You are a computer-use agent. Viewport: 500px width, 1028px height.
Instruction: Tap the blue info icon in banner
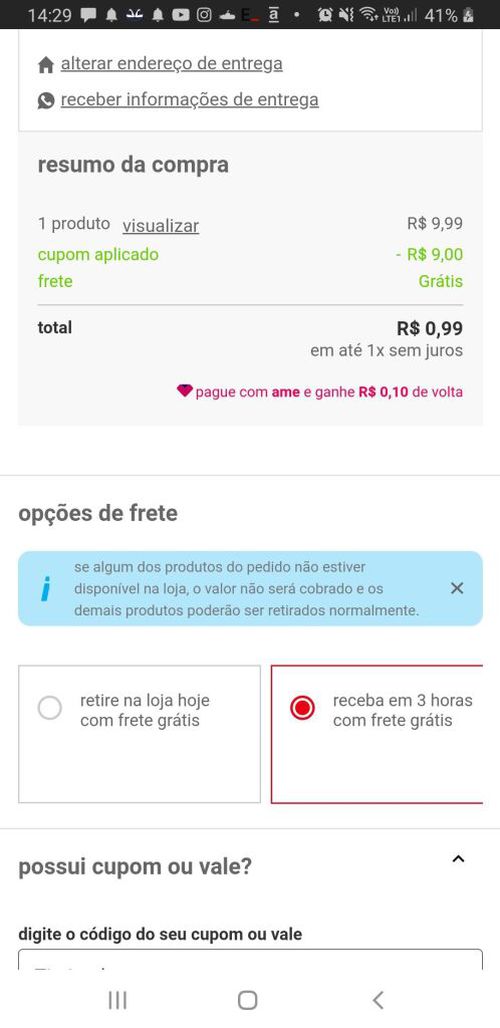(x=45, y=589)
